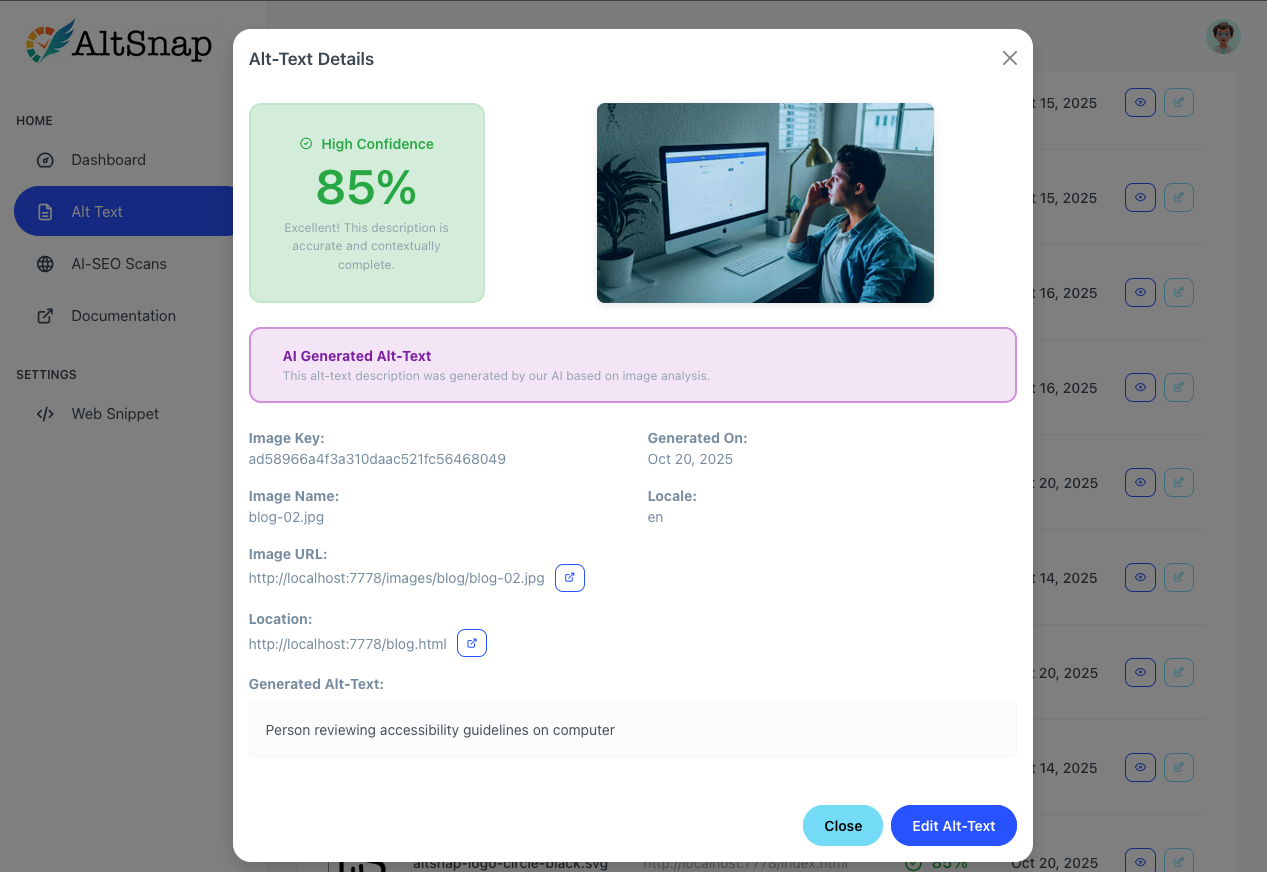1267x872 pixels.
Task: Open the Image URL via its external-link icon
Action: click(570, 577)
